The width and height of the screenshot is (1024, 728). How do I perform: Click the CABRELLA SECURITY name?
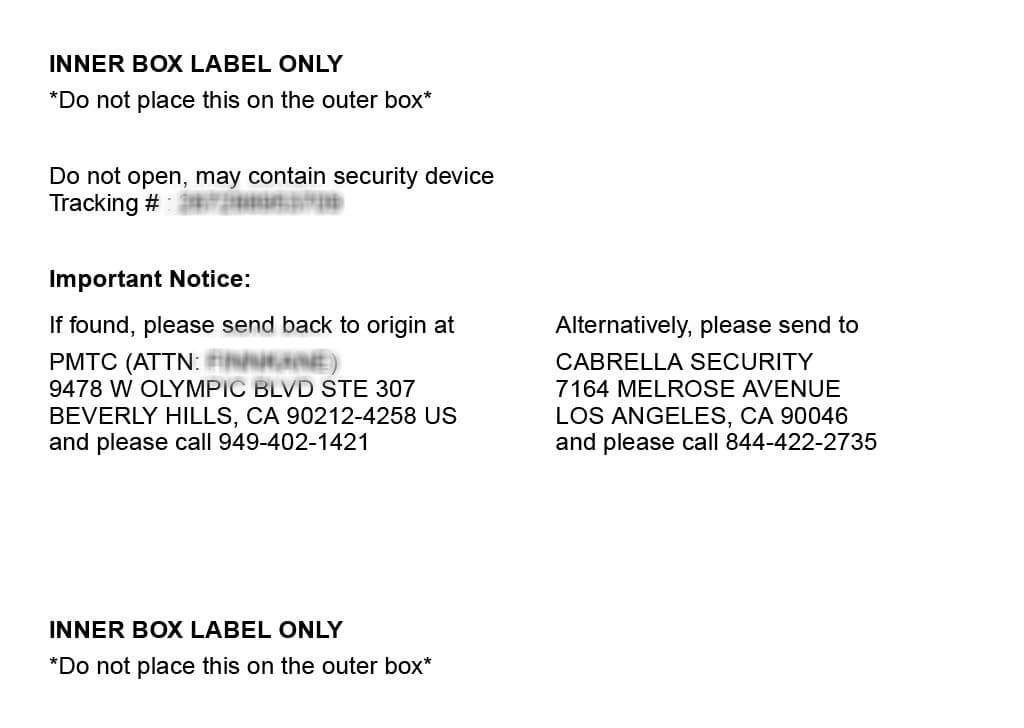tap(684, 361)
